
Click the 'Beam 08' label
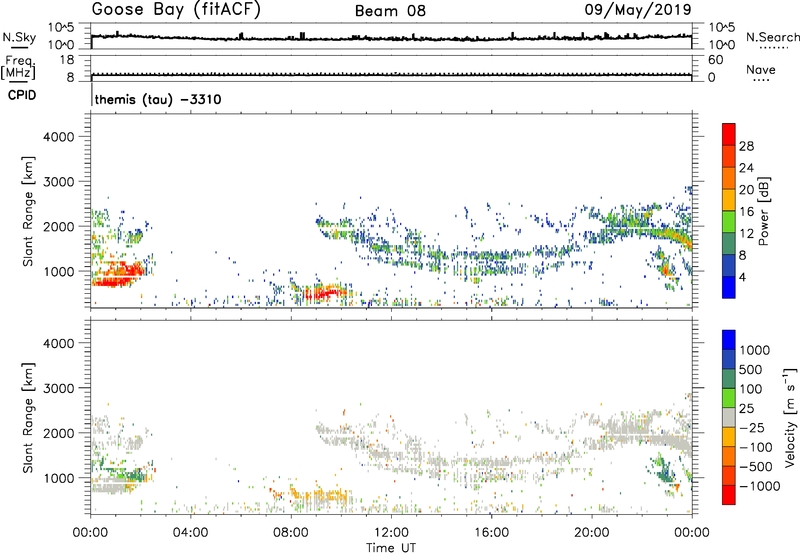390,11
